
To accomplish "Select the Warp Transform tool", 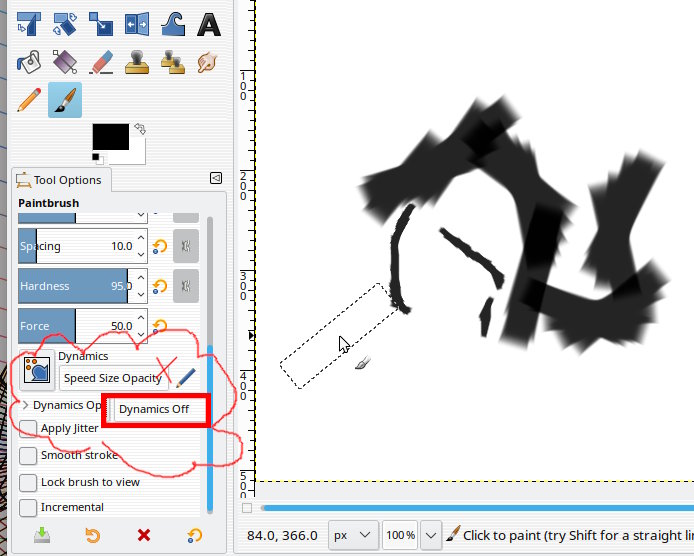I will (173, 24).
